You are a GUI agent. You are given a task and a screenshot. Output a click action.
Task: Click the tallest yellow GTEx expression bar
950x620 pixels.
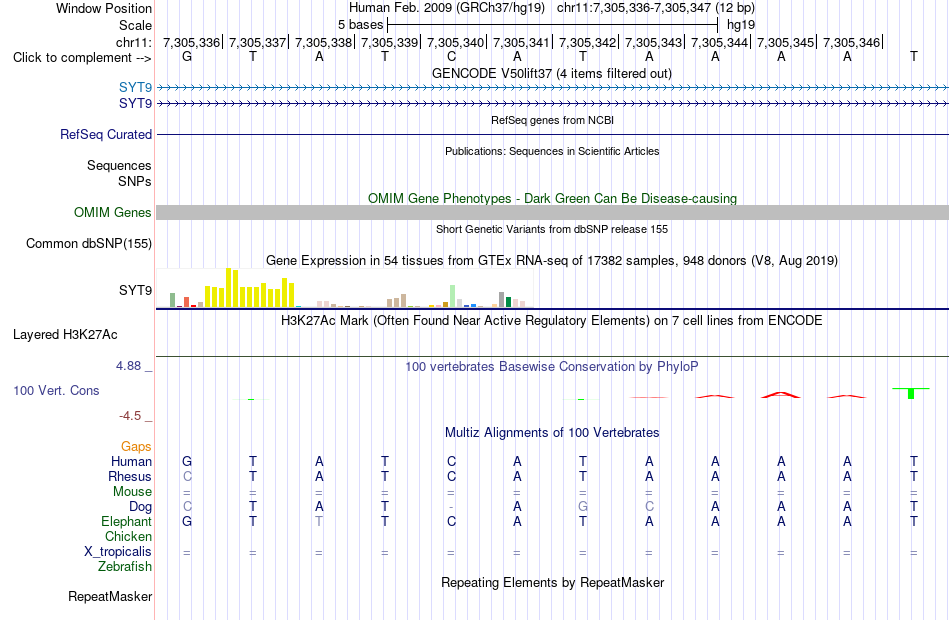tap(229, 287)
